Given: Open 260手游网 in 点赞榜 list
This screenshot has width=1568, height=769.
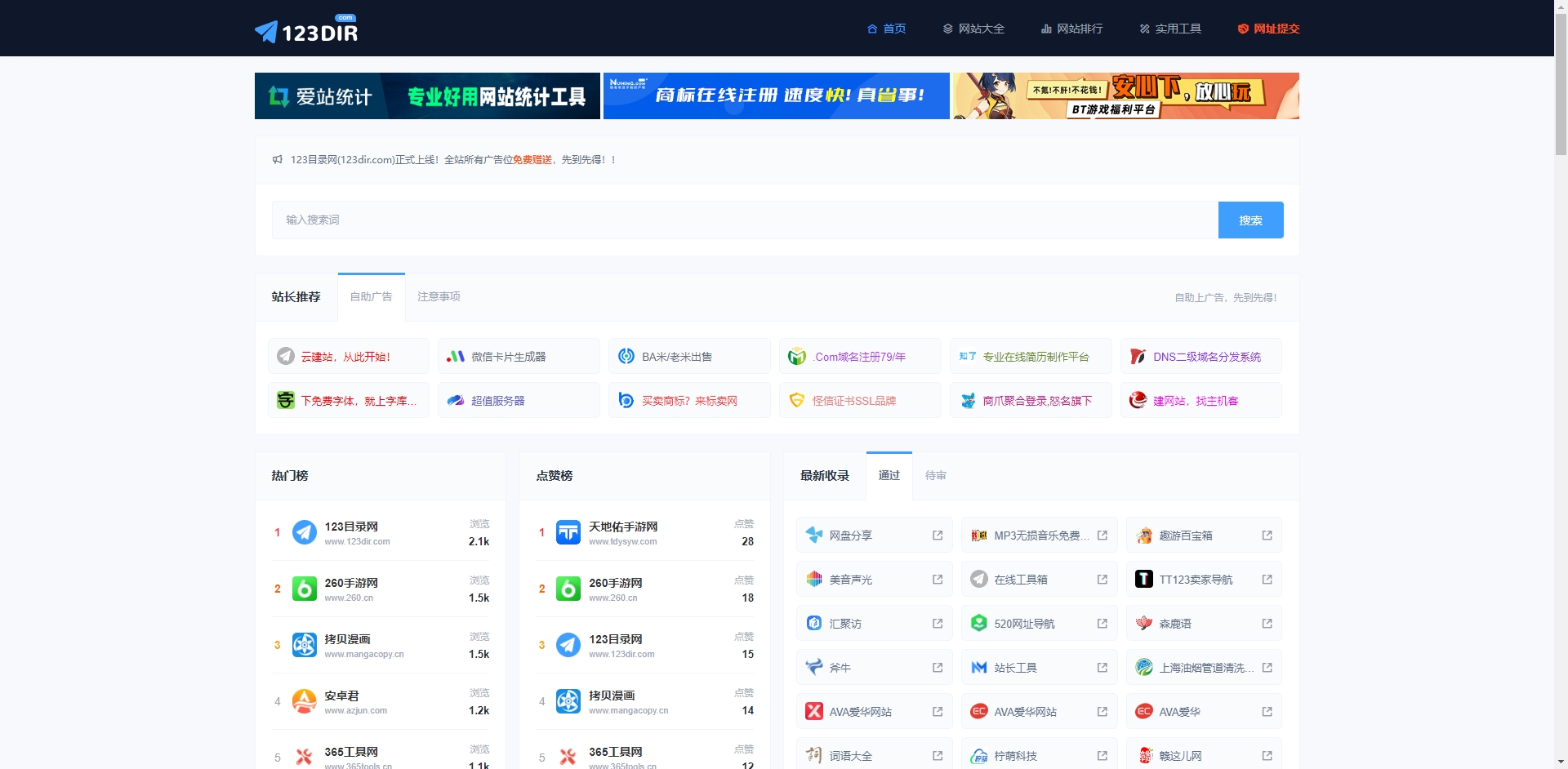Looking at the screenshot, I should [x=616, y=583].
